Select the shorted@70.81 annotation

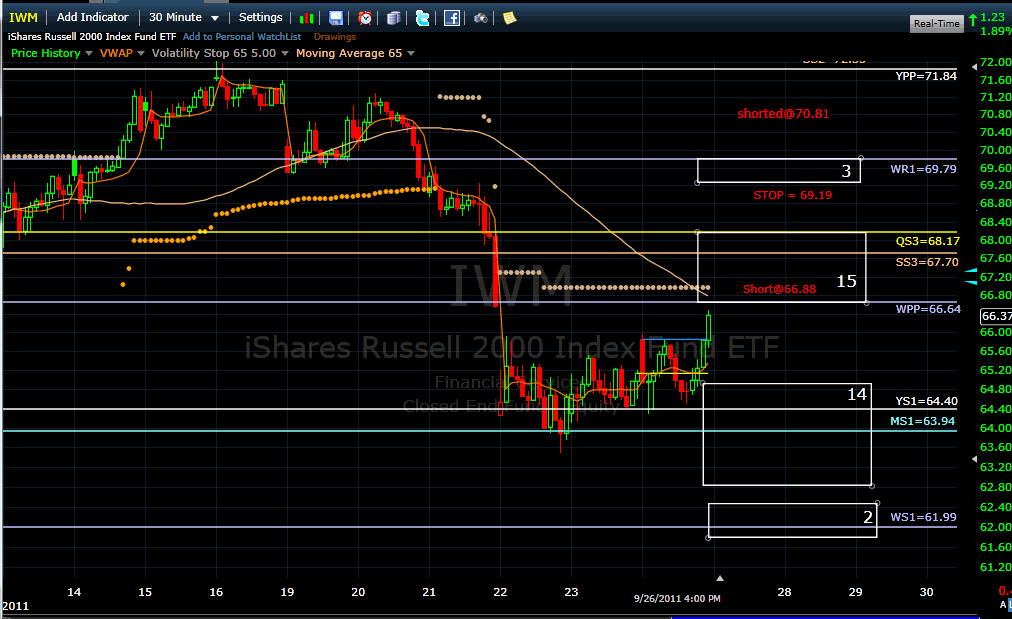(x=783, y=114)
